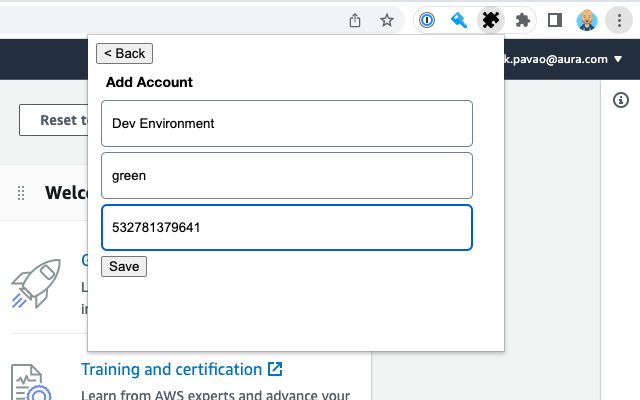Open the 1Password extension icon
Screen dimensions: 640x400
coord(427,20)
